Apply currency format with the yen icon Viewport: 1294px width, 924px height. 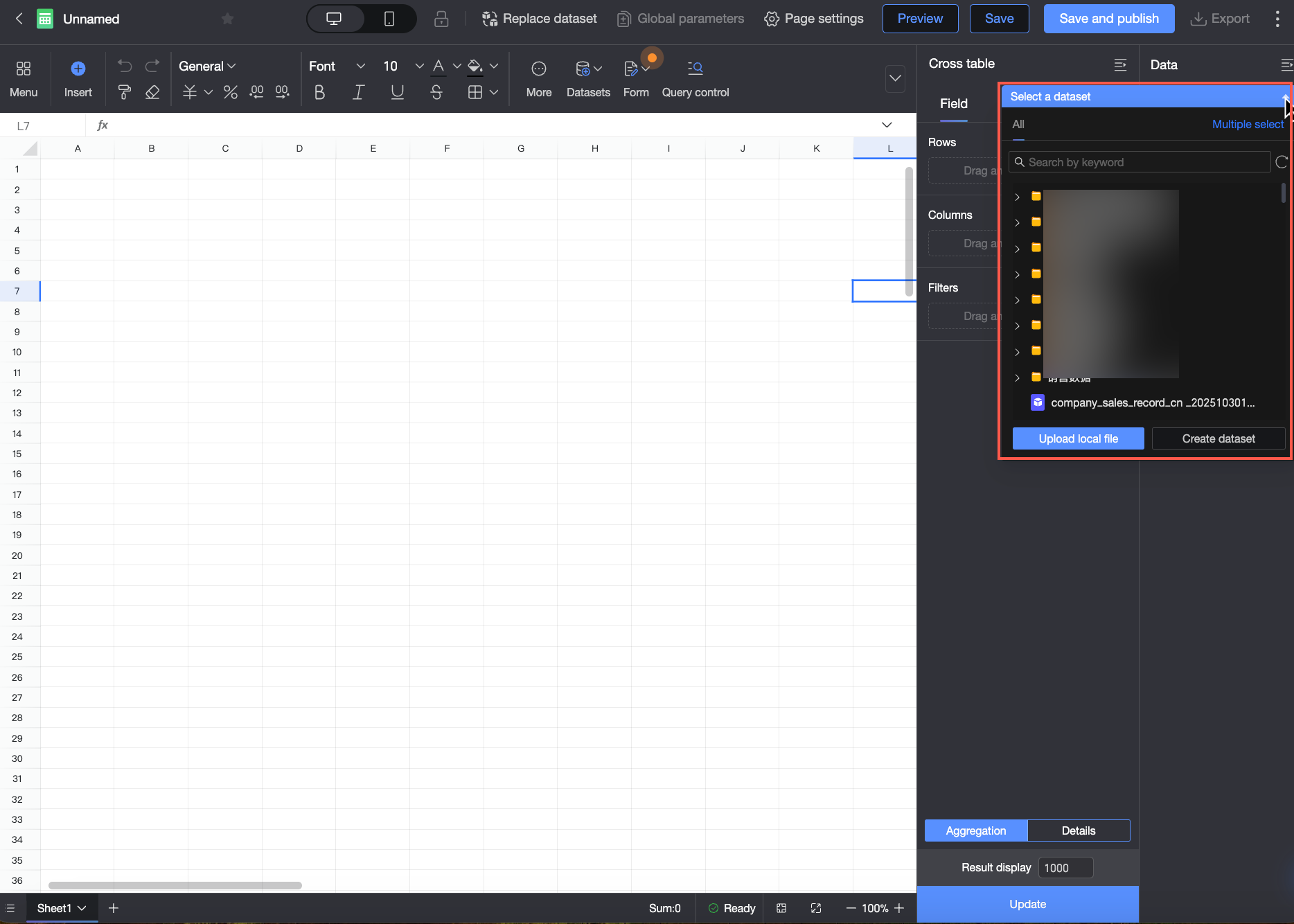190,92
